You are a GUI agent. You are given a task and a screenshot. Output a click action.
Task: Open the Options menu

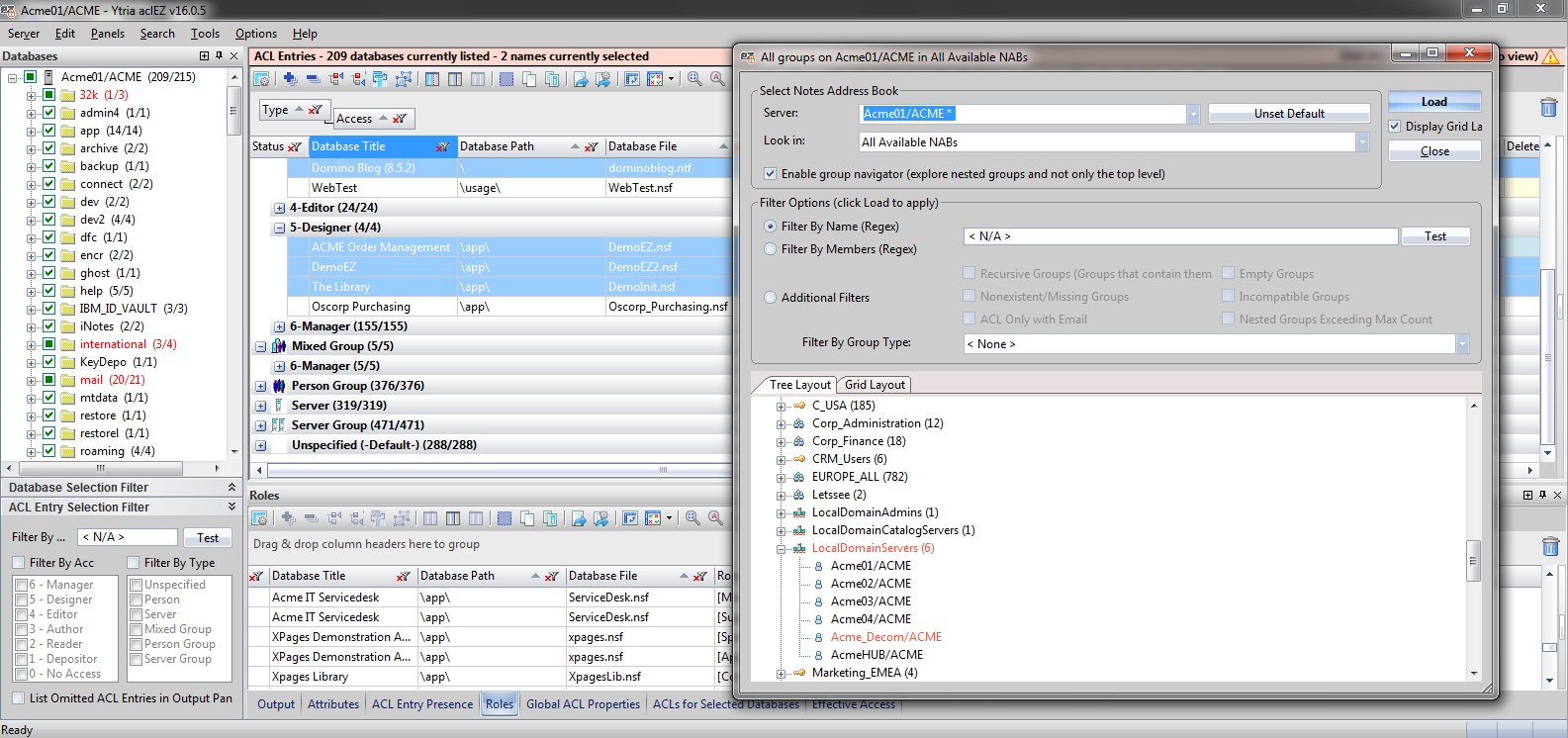click(255, 34)
